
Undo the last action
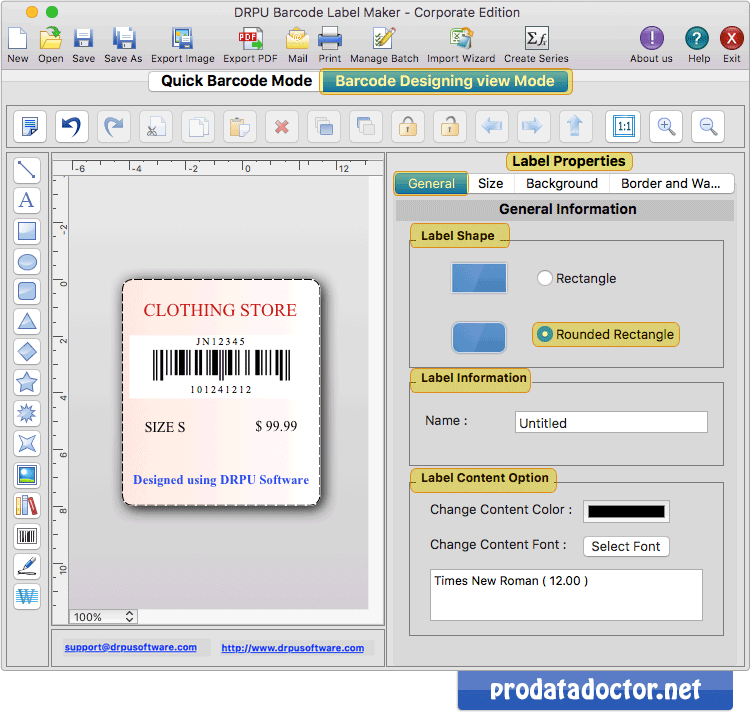coord(72,127)
